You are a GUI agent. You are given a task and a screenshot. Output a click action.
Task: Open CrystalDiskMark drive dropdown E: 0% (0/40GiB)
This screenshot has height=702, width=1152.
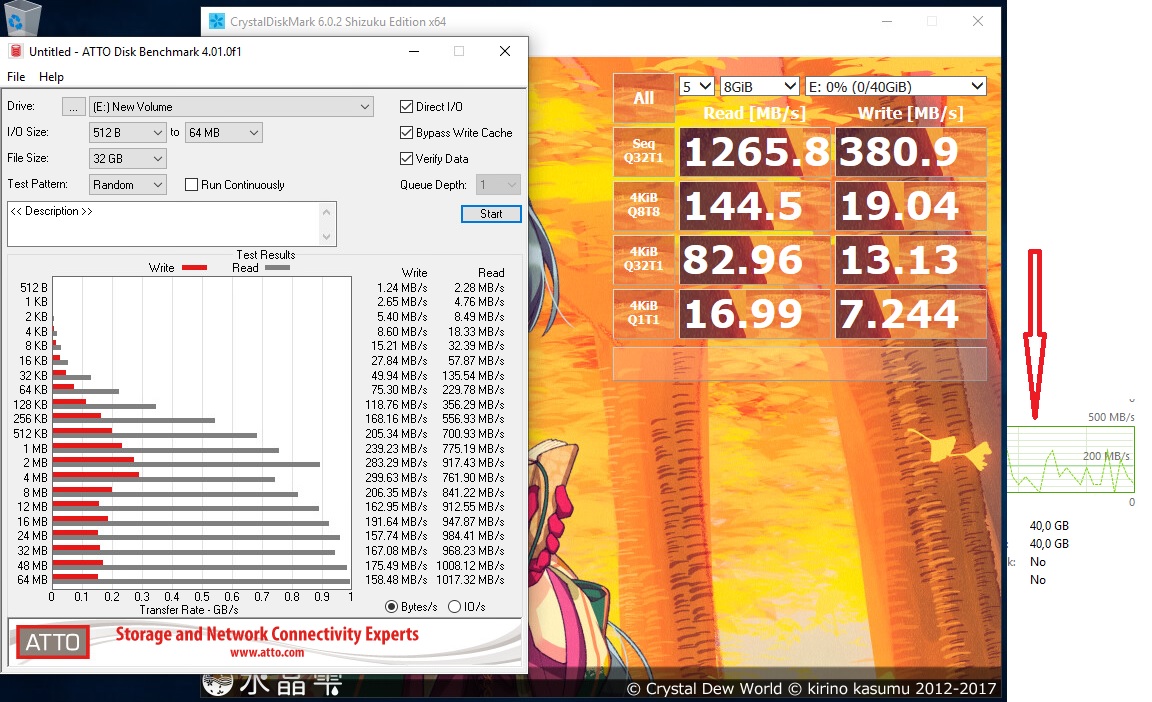pyautogui.click(x=896, y=87)
